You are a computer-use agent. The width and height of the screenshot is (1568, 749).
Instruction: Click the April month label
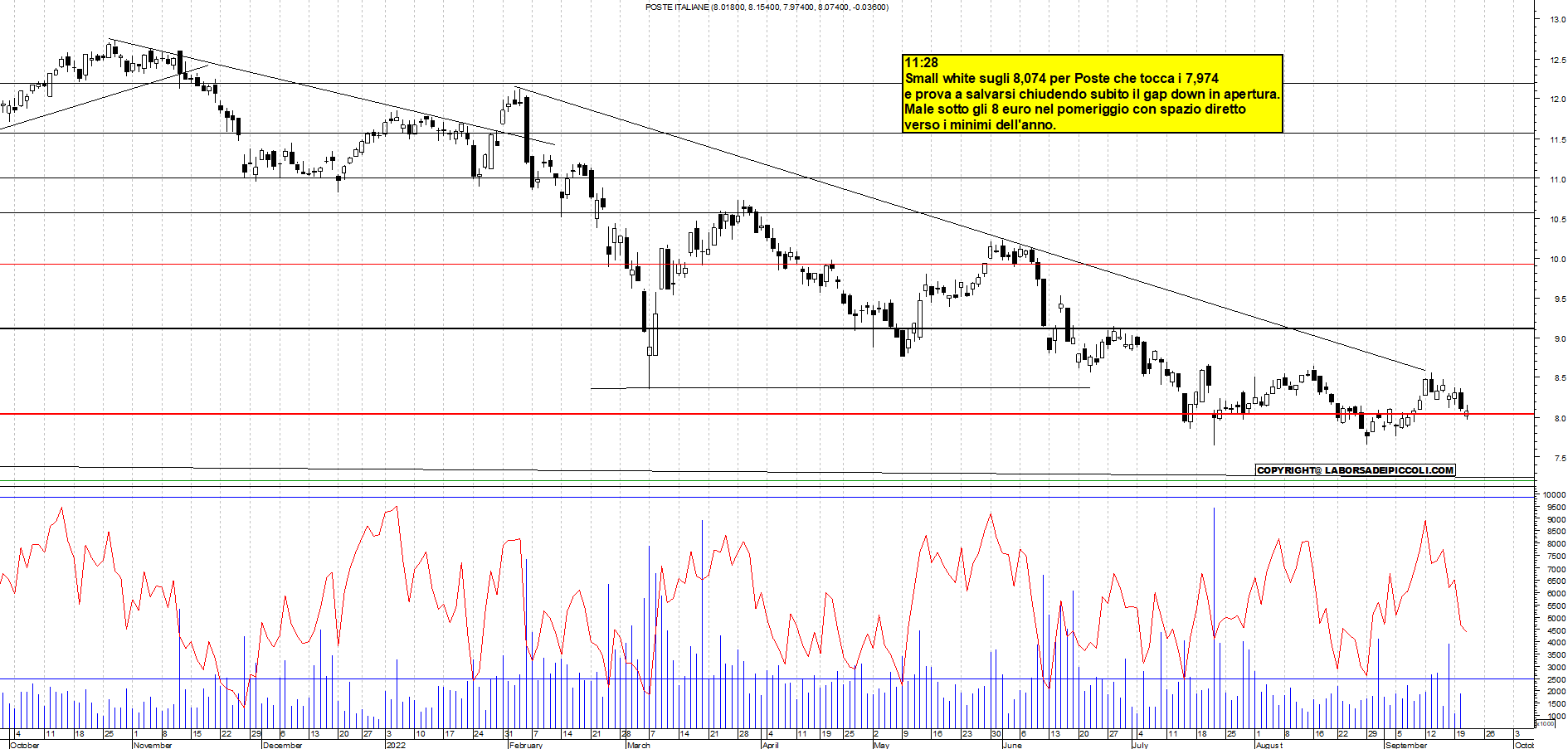pos(771,745)
